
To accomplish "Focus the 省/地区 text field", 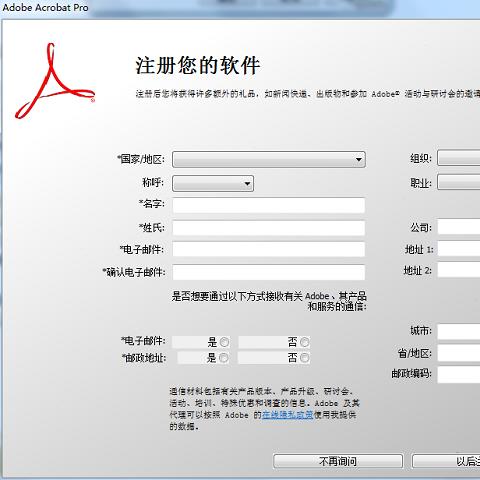I will pos(459,353).
